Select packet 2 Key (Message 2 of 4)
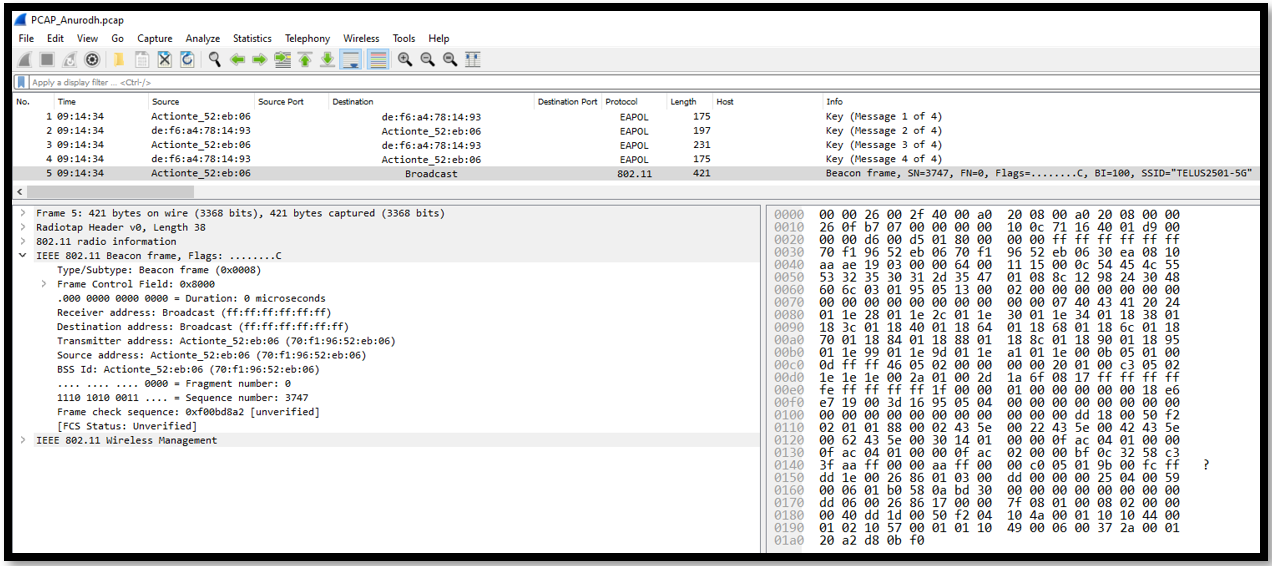This screenshot has width=1272, height=566. pyautogui.click(x=637, y=131)
